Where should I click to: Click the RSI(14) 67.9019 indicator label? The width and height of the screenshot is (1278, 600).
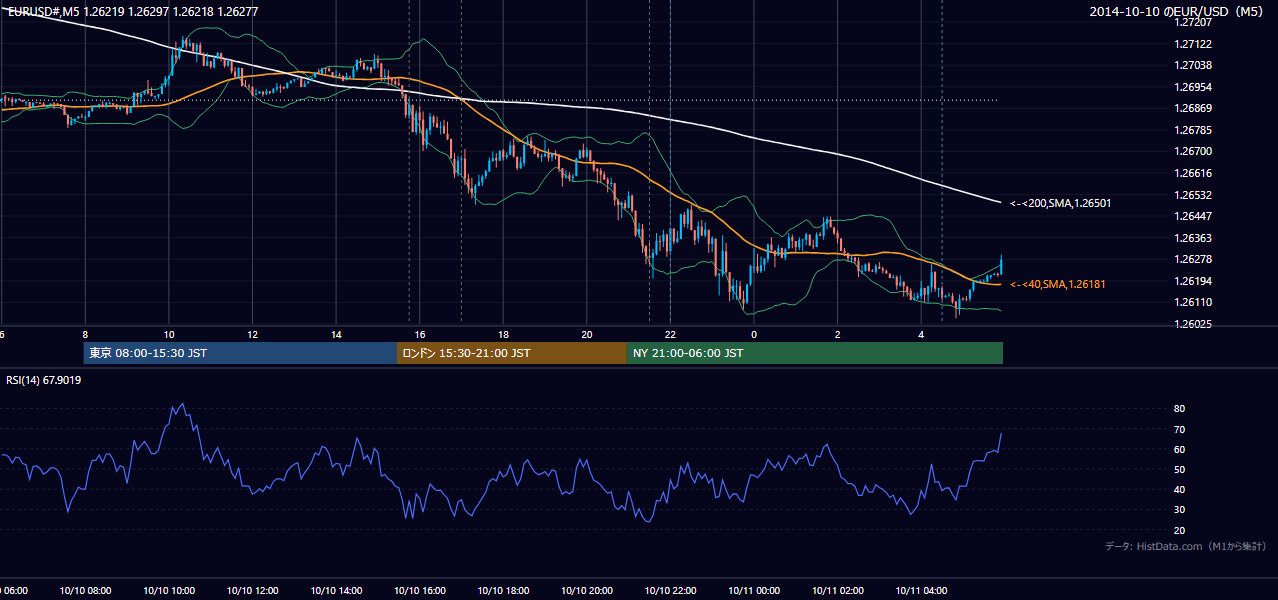pos(44,380)
